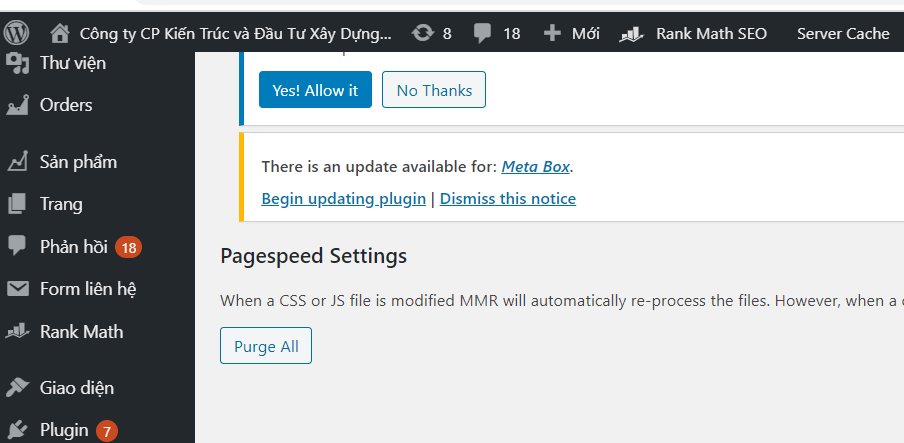The width and height of the screenshot is (904, 443).
Task: Open Server Cache menu in admin bar
Action: (843, 34)
